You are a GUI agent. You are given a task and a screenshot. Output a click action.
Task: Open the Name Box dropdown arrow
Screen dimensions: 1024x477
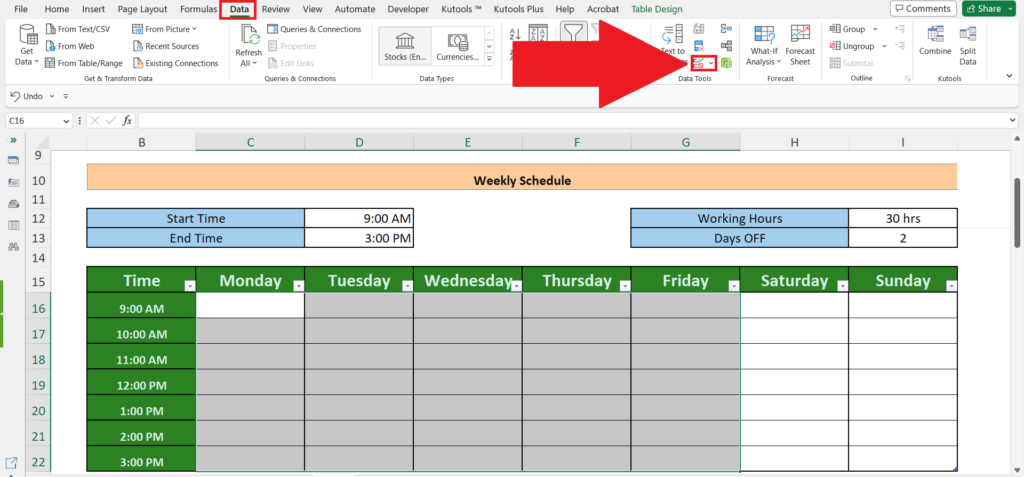click(66, 121)
